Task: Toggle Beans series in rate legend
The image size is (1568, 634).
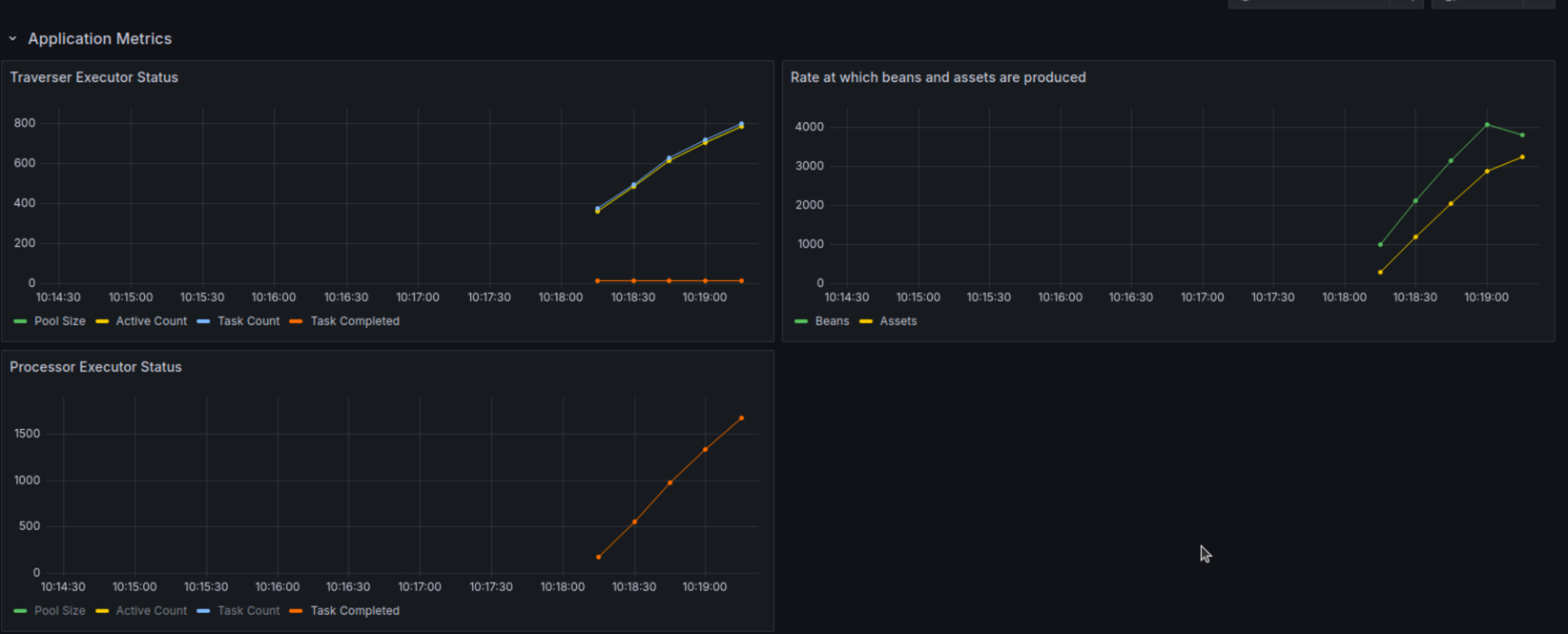Action: (x=833, y=321)
